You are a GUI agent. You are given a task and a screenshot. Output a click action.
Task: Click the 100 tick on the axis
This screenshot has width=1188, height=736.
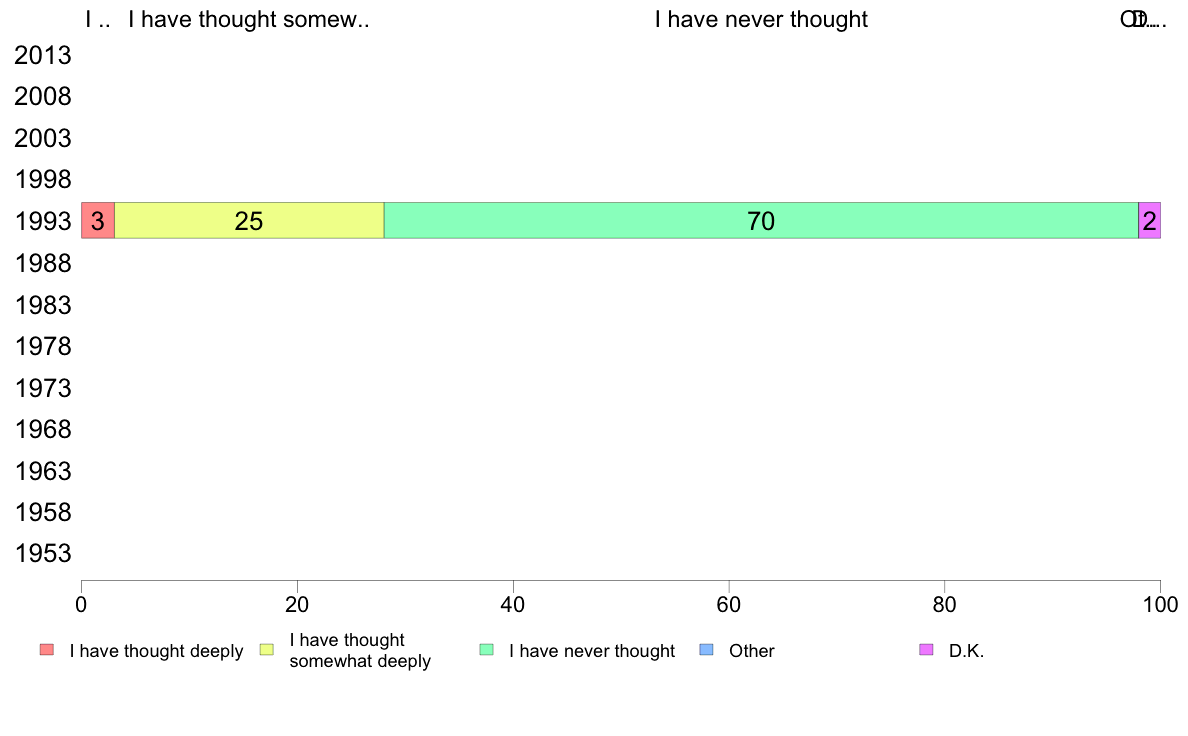pyautogui.click(x=1160, y=604)
